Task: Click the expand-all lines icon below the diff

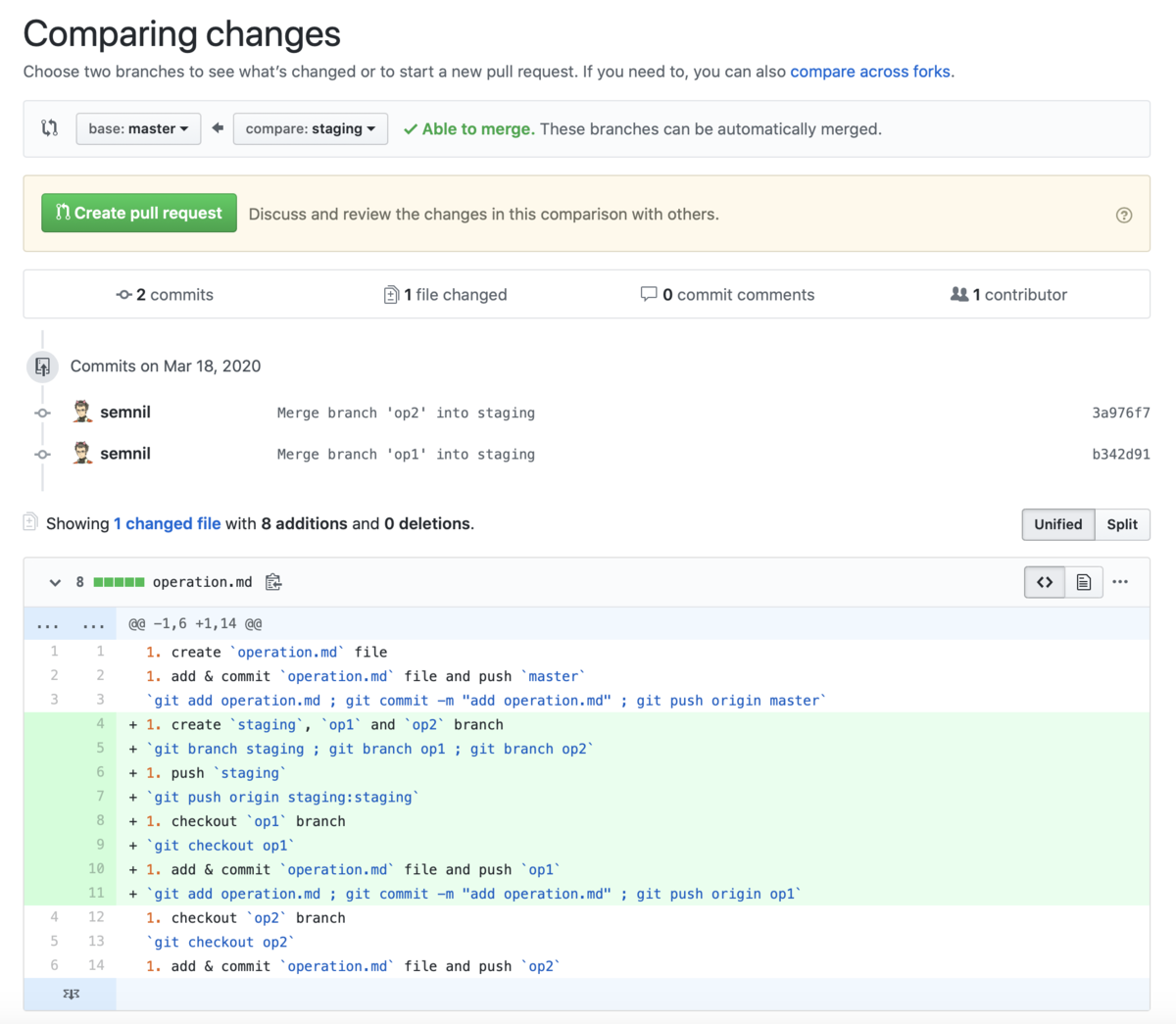Action: pos(71,994)
